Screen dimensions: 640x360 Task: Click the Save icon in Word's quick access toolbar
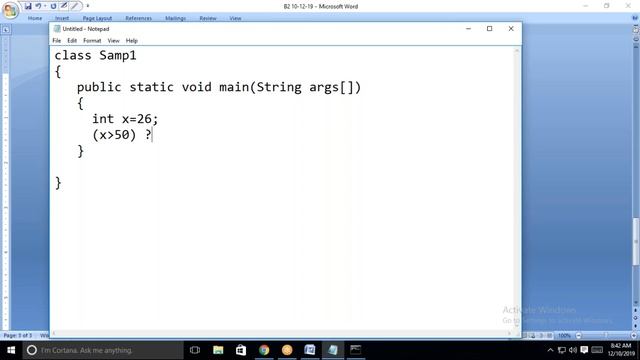[28, 6]
